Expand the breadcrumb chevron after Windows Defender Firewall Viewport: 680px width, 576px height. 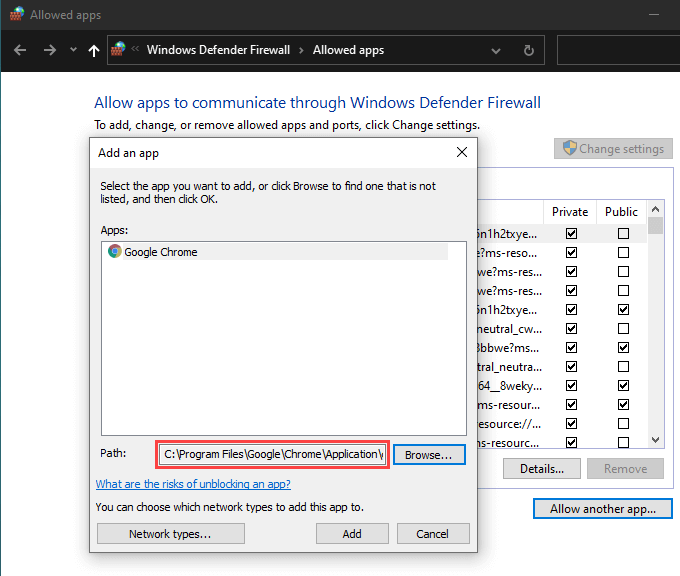pos(299,50)
